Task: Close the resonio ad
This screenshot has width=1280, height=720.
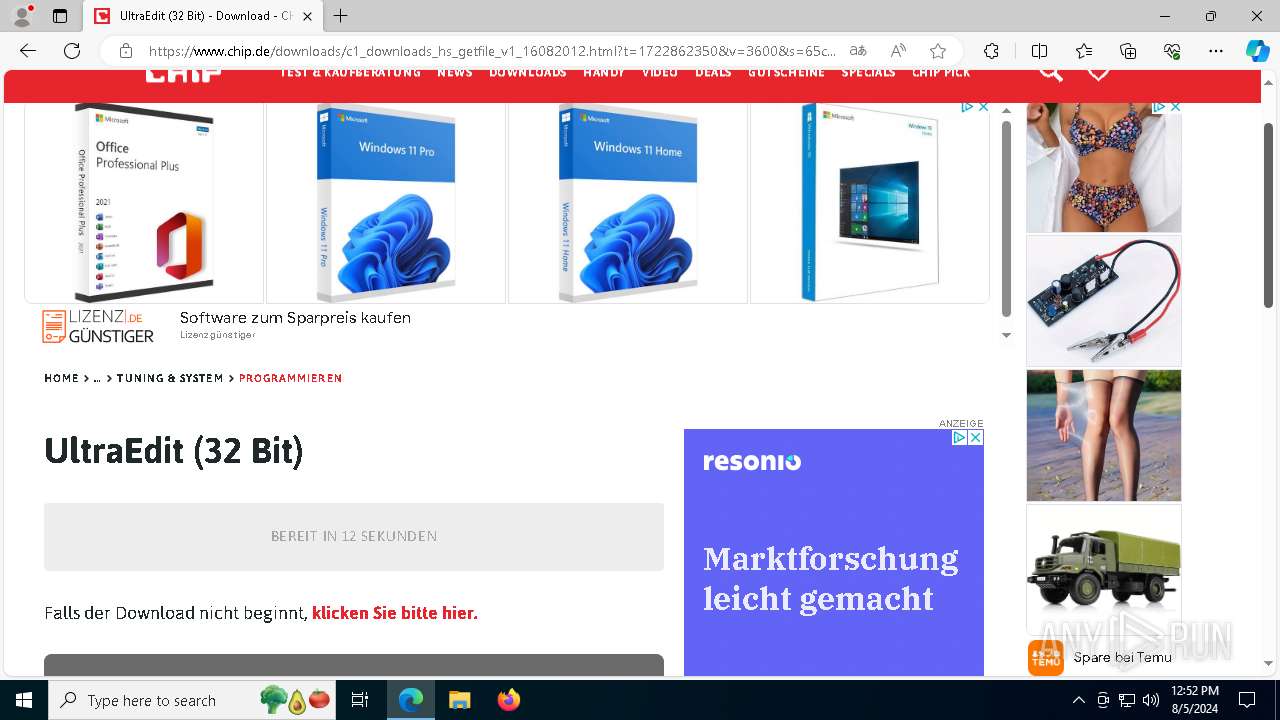Action: (x=976, y=438)
